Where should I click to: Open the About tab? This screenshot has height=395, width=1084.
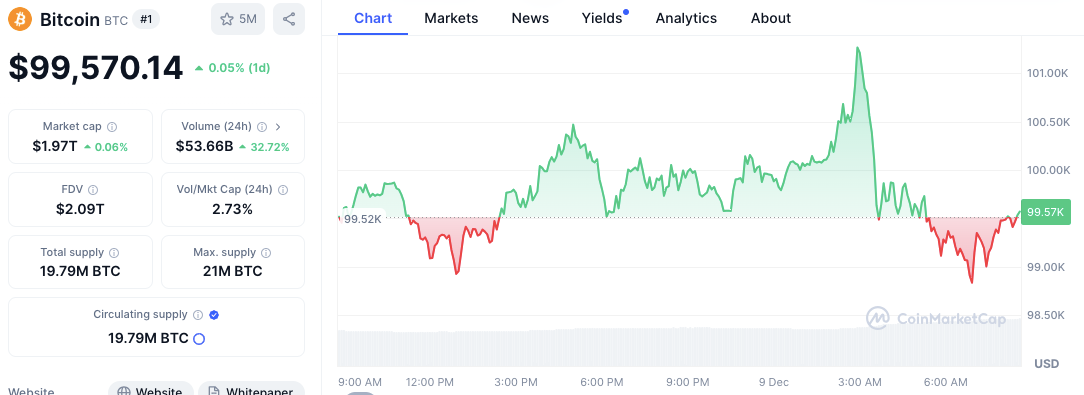[771, 18]
